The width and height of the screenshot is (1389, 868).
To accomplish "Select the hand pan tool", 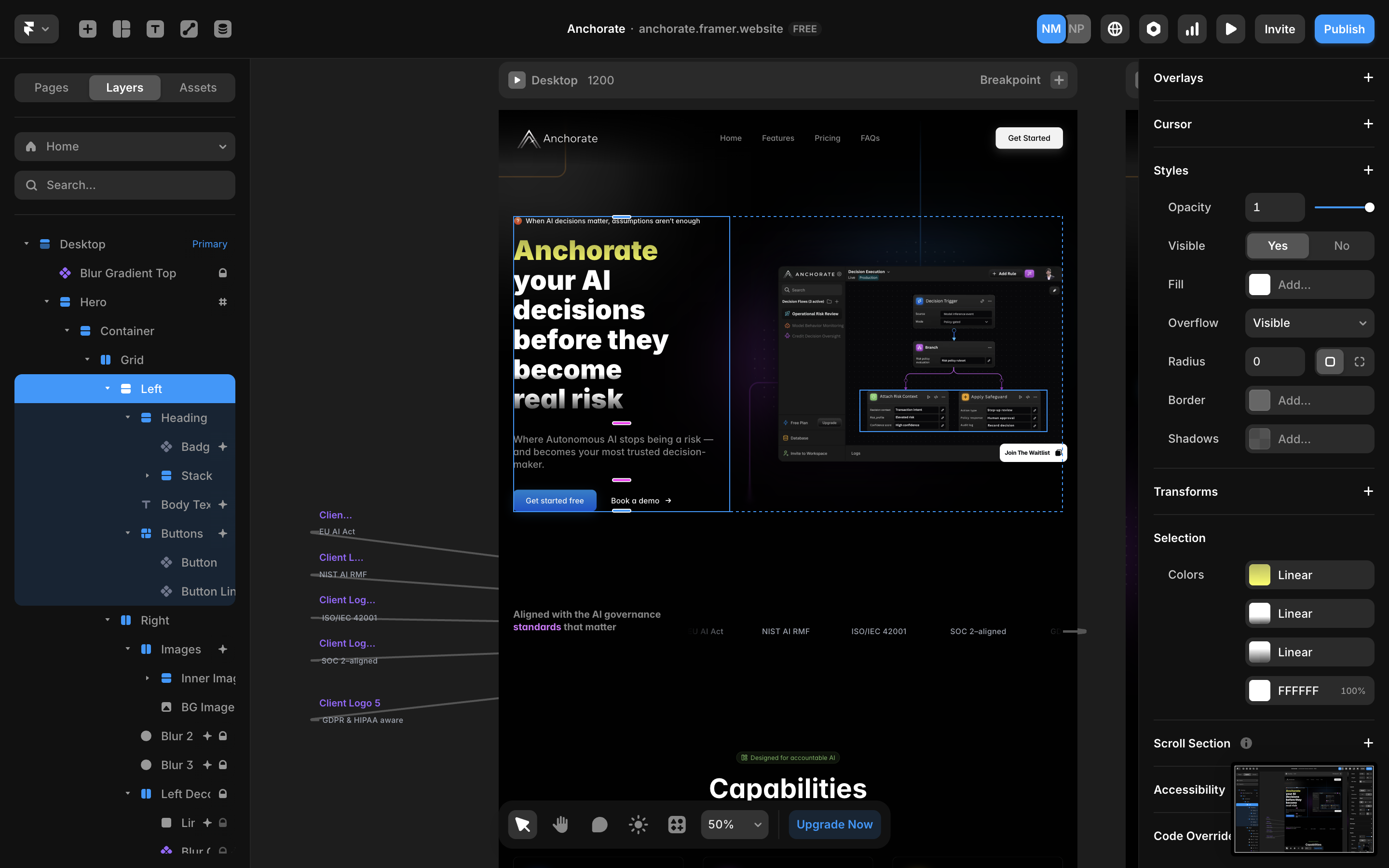I will click(561, 825).
